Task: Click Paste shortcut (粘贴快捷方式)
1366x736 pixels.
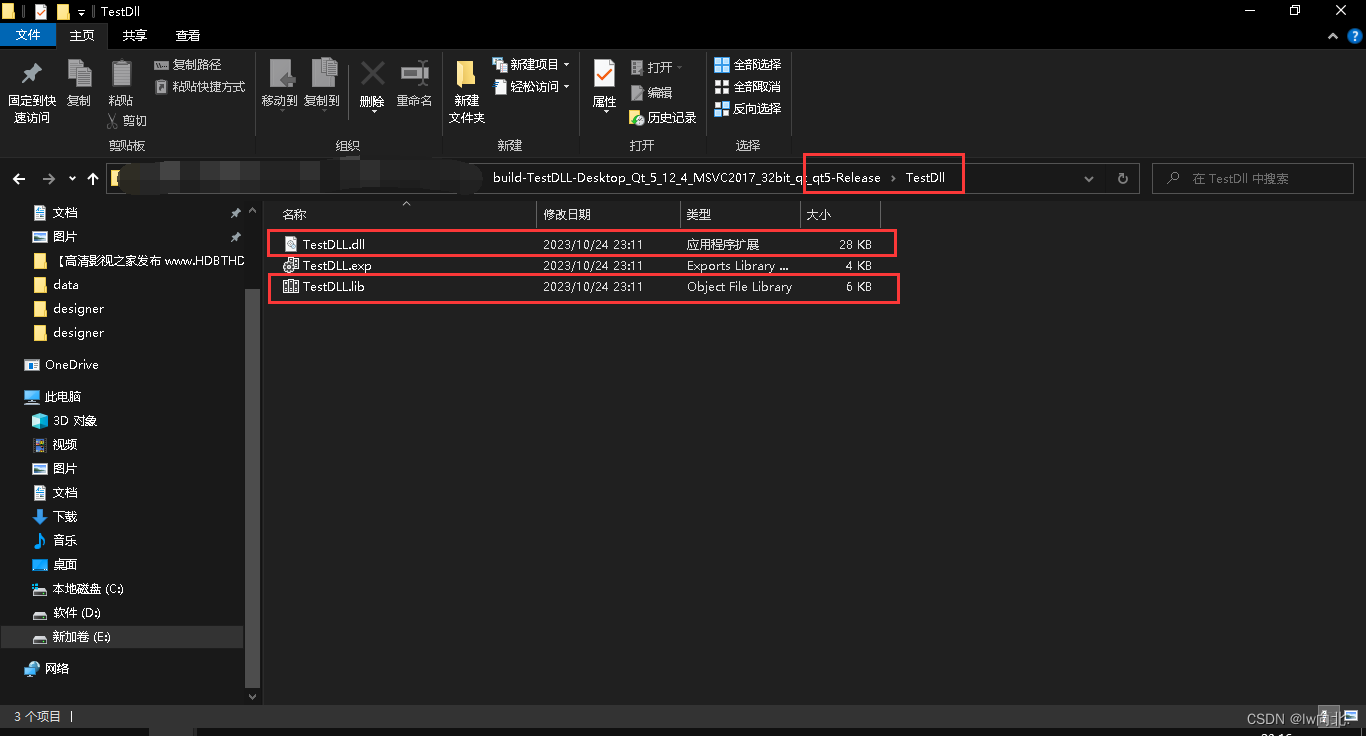Action: 200,87
